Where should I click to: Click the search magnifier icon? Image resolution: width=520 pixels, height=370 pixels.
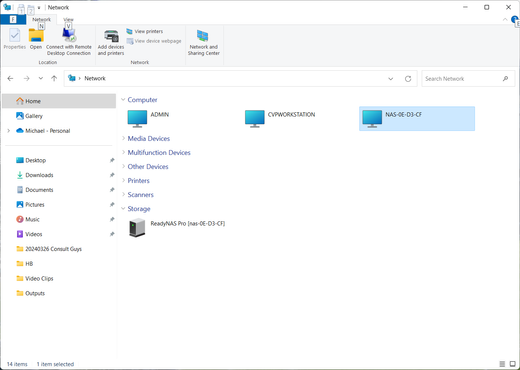tap(505, 79)
